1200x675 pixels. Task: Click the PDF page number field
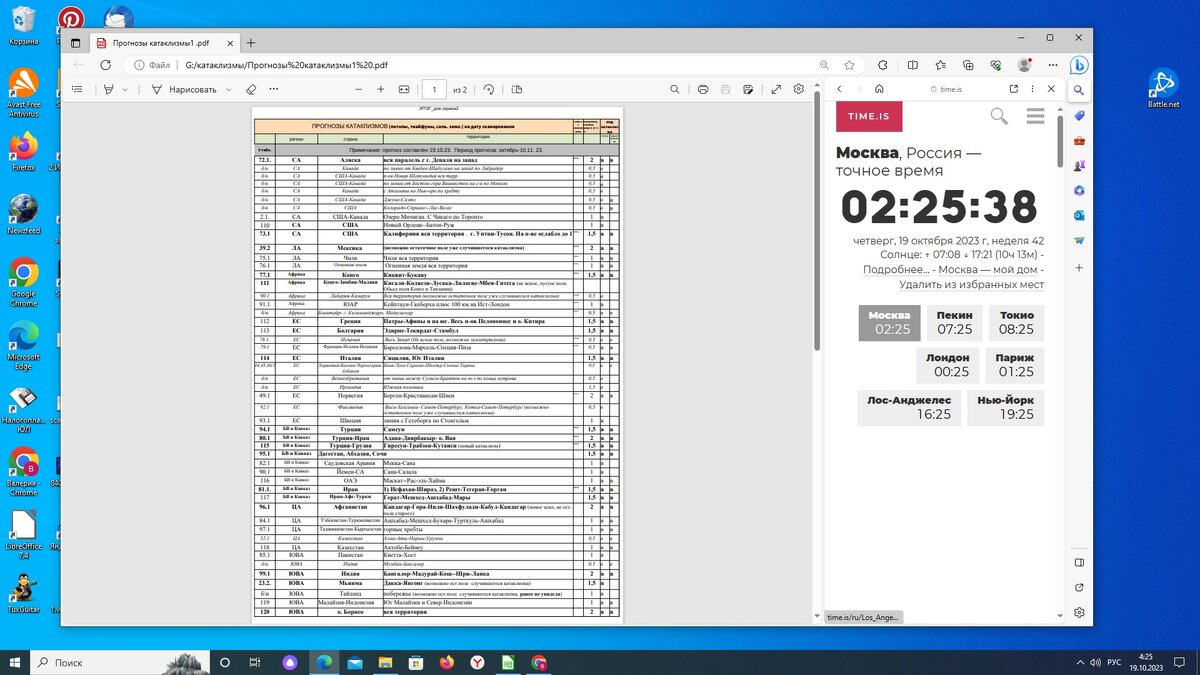point(434,89)
